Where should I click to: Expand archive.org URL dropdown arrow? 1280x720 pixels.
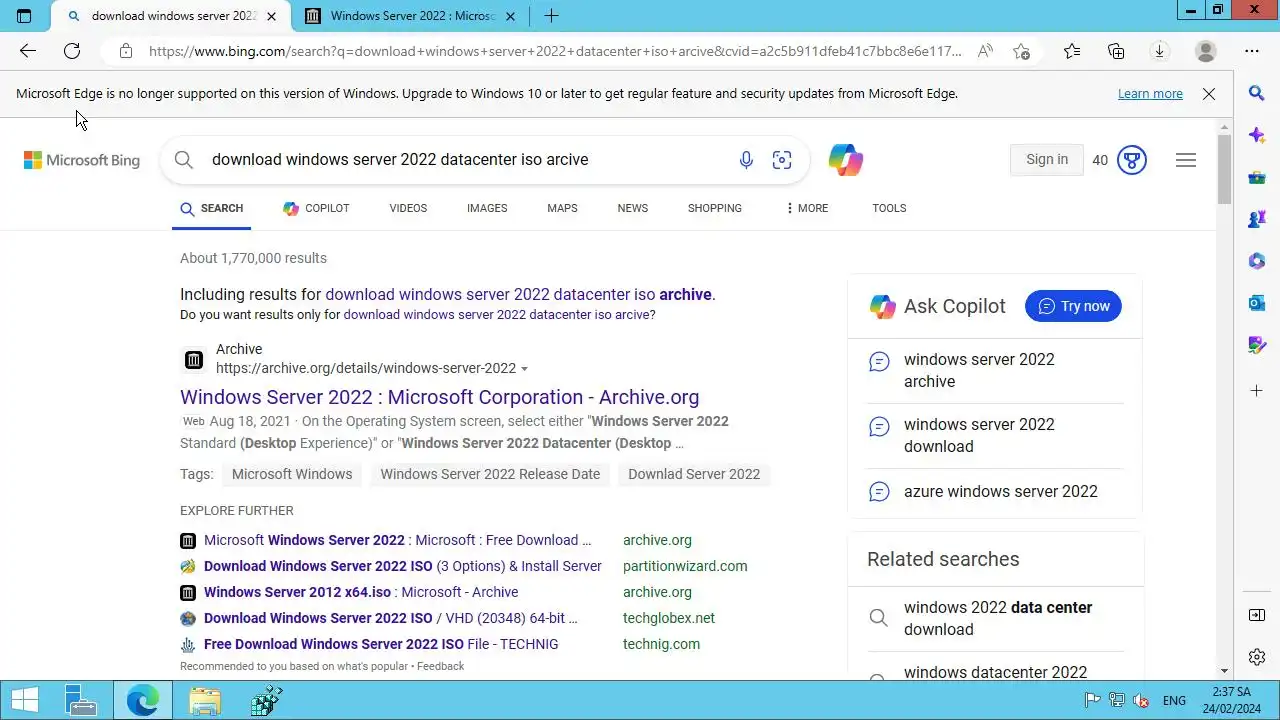(x=525, y=369)
